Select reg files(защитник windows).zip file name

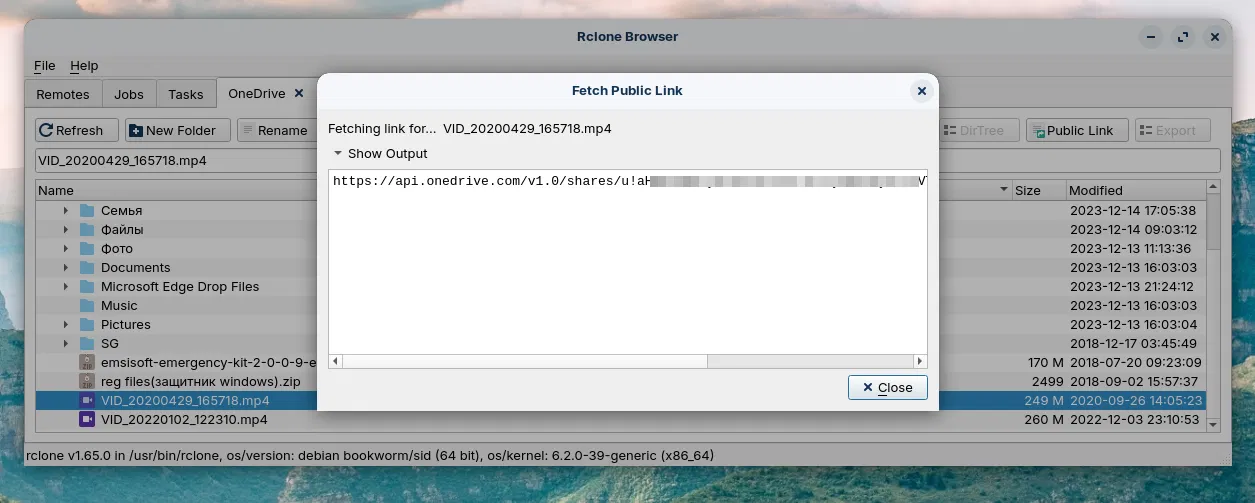click(201, 382)
